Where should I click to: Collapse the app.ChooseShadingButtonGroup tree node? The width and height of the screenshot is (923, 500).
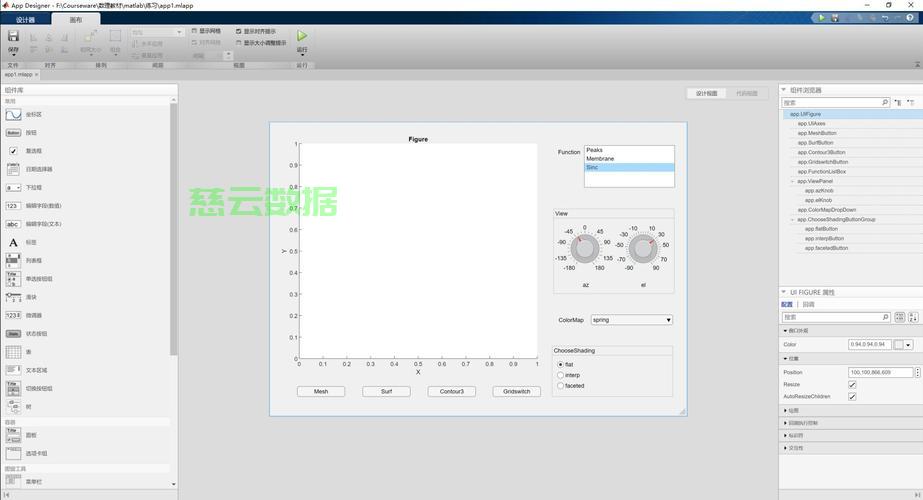[792, 220]
